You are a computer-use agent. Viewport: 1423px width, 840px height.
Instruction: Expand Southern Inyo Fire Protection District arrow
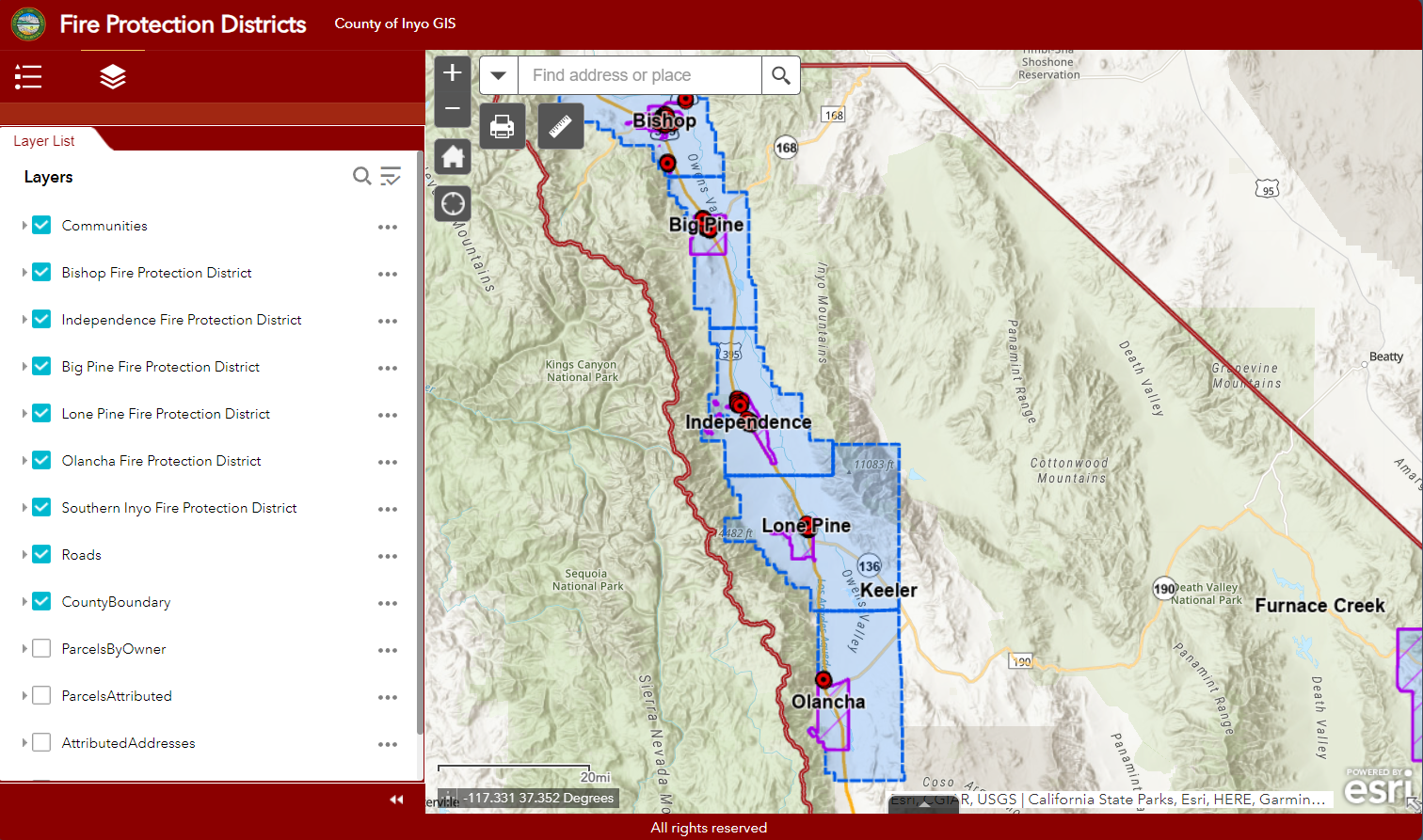(24, 507)
